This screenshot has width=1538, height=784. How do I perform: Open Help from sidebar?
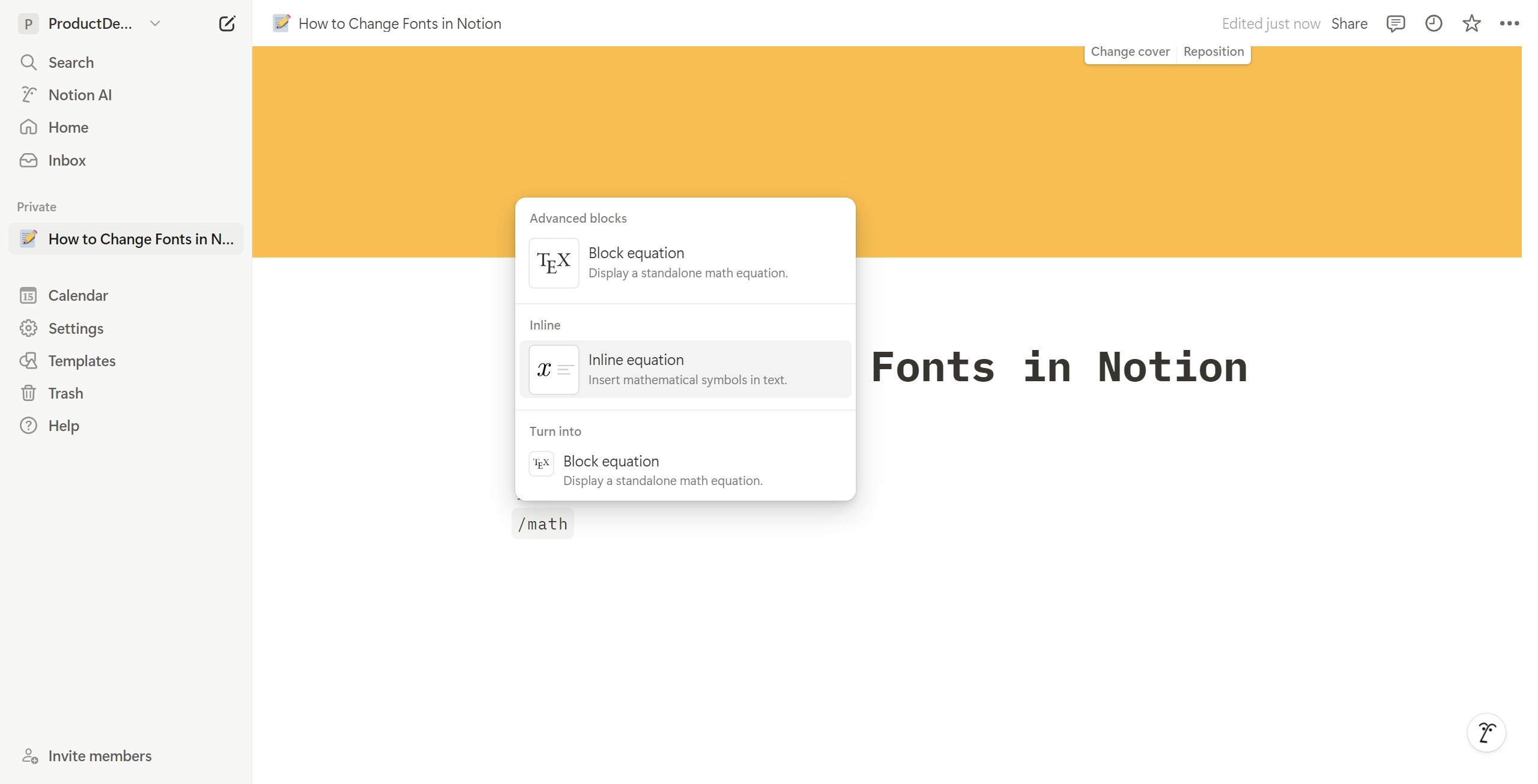tap(126, 426)
